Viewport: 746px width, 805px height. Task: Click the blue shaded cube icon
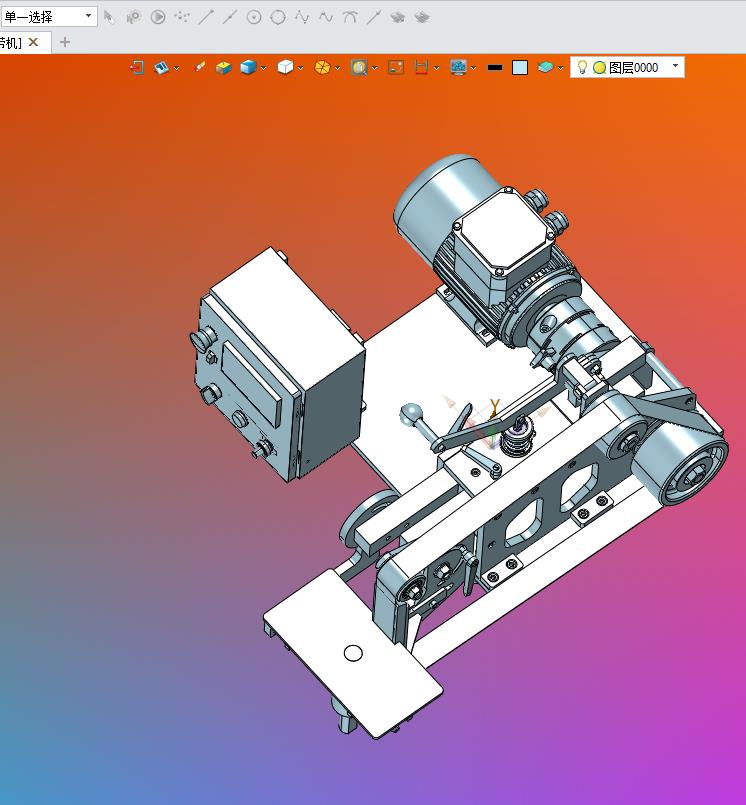pyautogui.click(x=248, y=67)
